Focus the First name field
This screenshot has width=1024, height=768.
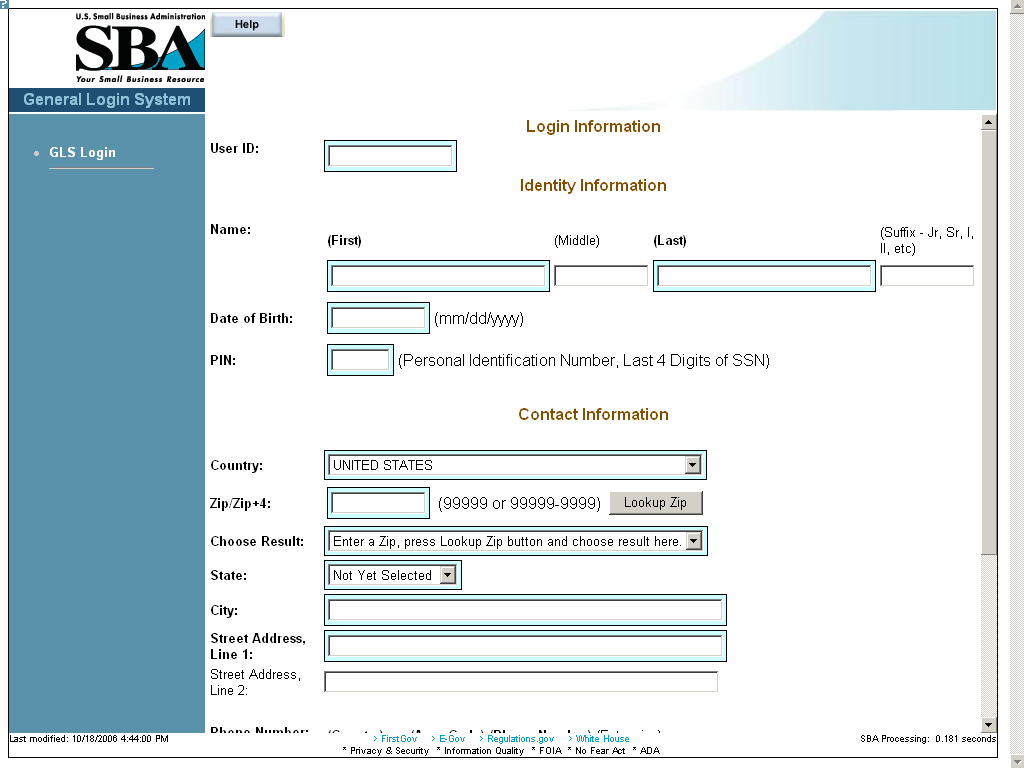click(x=438, y=276)
